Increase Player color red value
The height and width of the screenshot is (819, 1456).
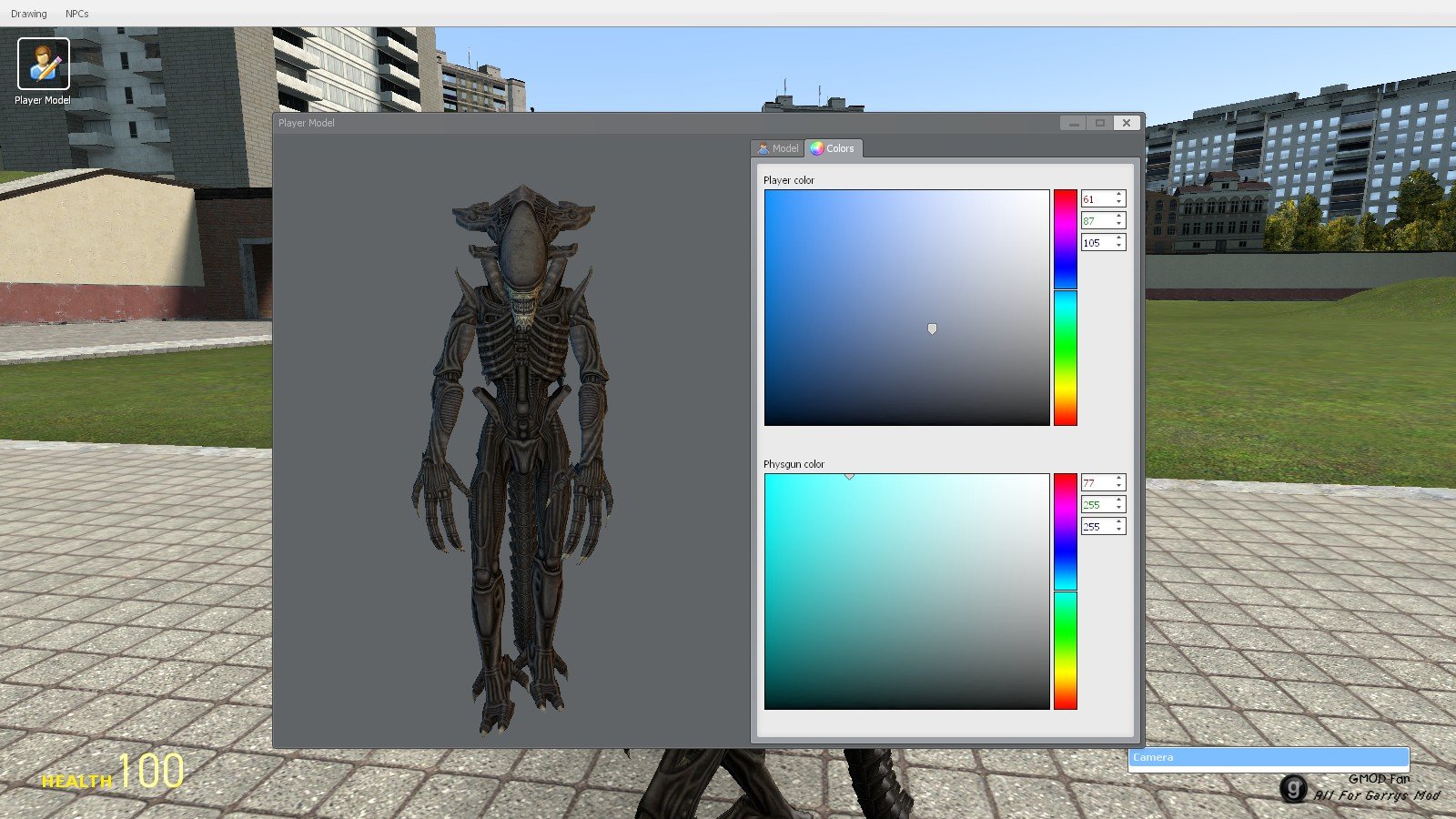[x=1119, y=195]
